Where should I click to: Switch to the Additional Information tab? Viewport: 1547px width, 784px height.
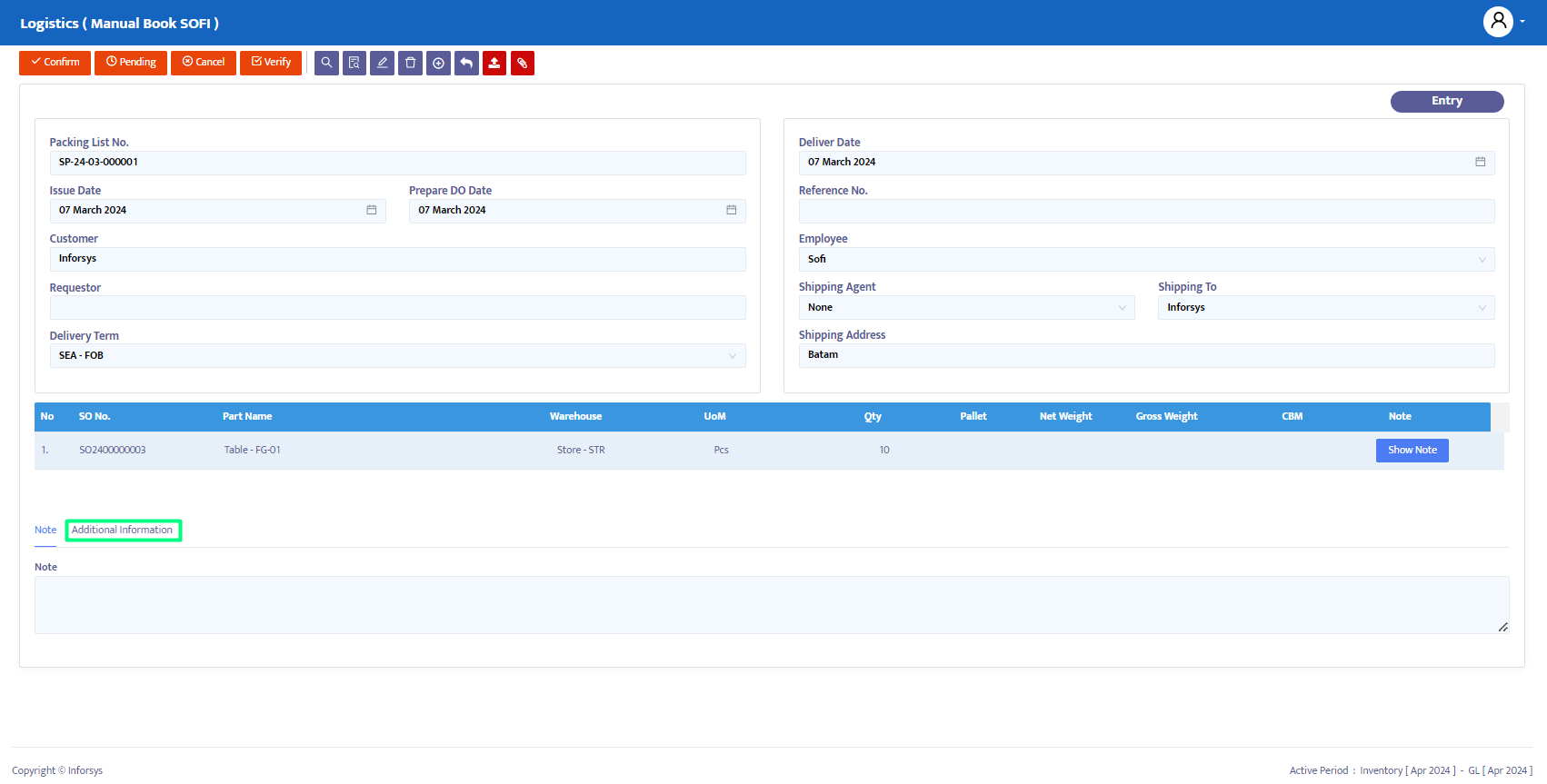[x=122, y=531]
